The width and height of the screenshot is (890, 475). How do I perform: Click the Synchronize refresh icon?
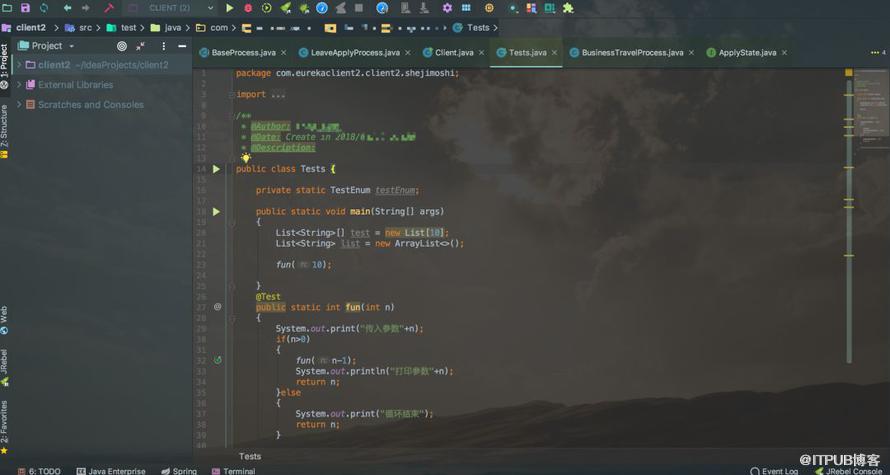[x=44, y=8]
